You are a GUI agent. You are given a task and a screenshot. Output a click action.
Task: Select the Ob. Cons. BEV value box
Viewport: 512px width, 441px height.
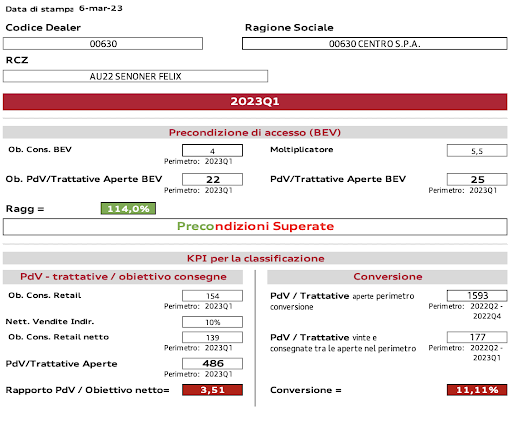click(x=212, y=151)
